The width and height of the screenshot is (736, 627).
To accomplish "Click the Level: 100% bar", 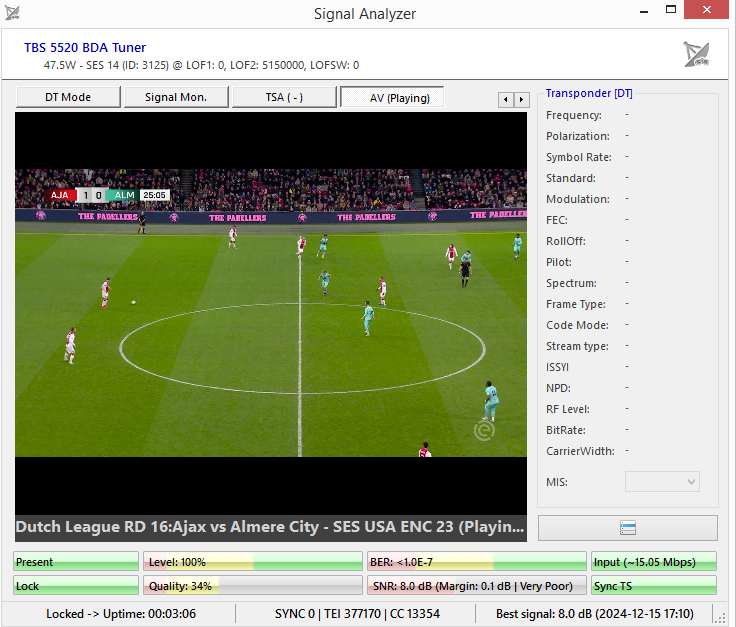I will point(253,561).
